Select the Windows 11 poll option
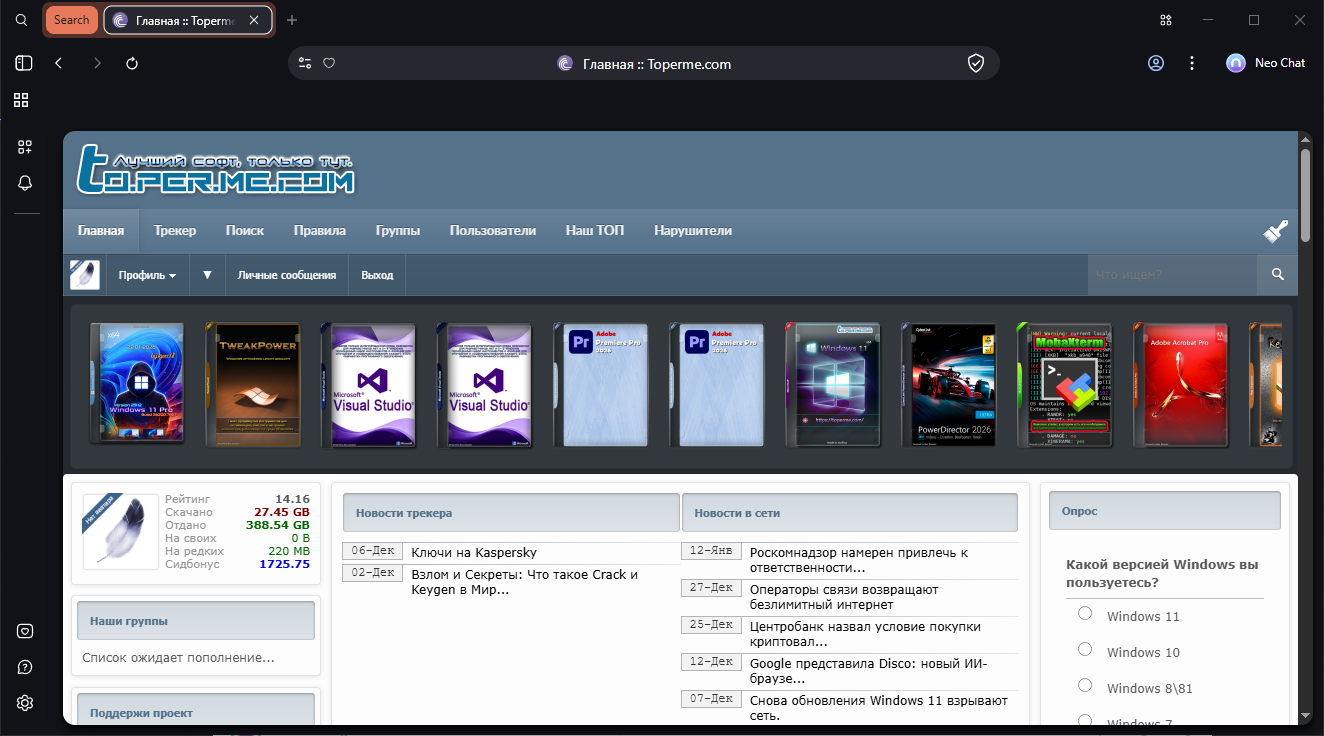The image size is (1324, 736). tap(1085, 614)
